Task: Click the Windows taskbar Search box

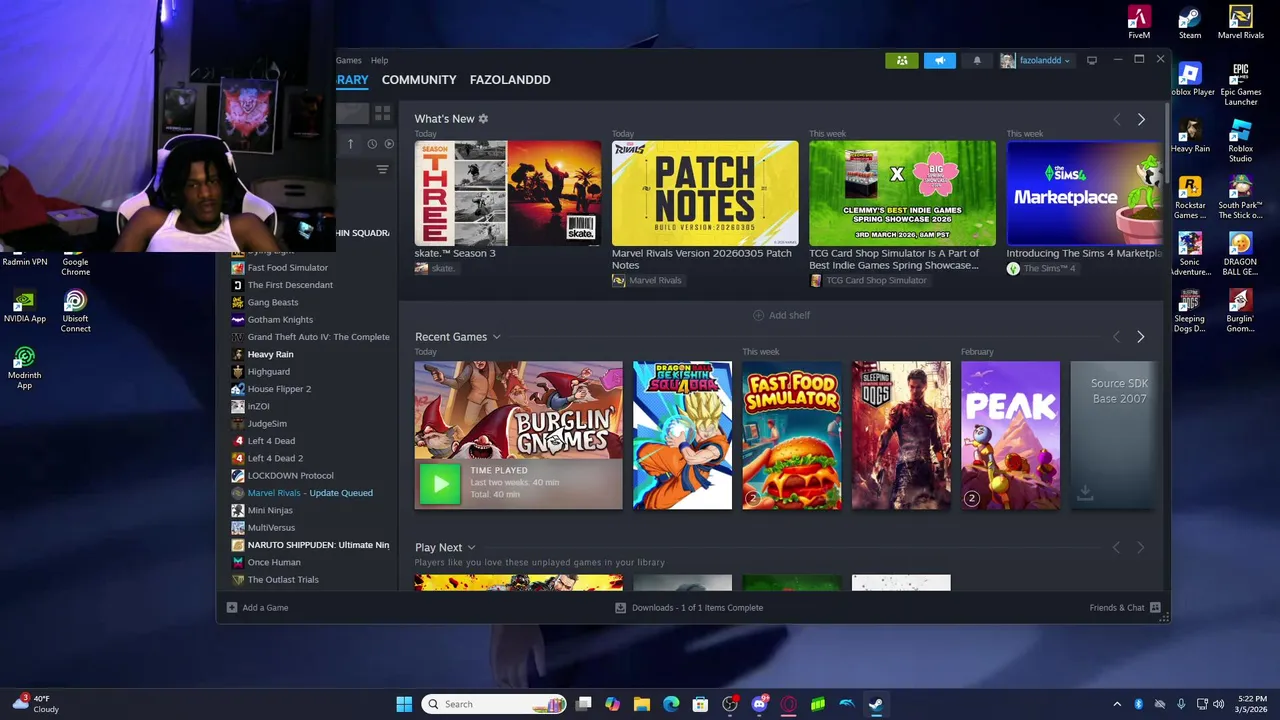Action: pyautogui.click(x=494, y=704)
